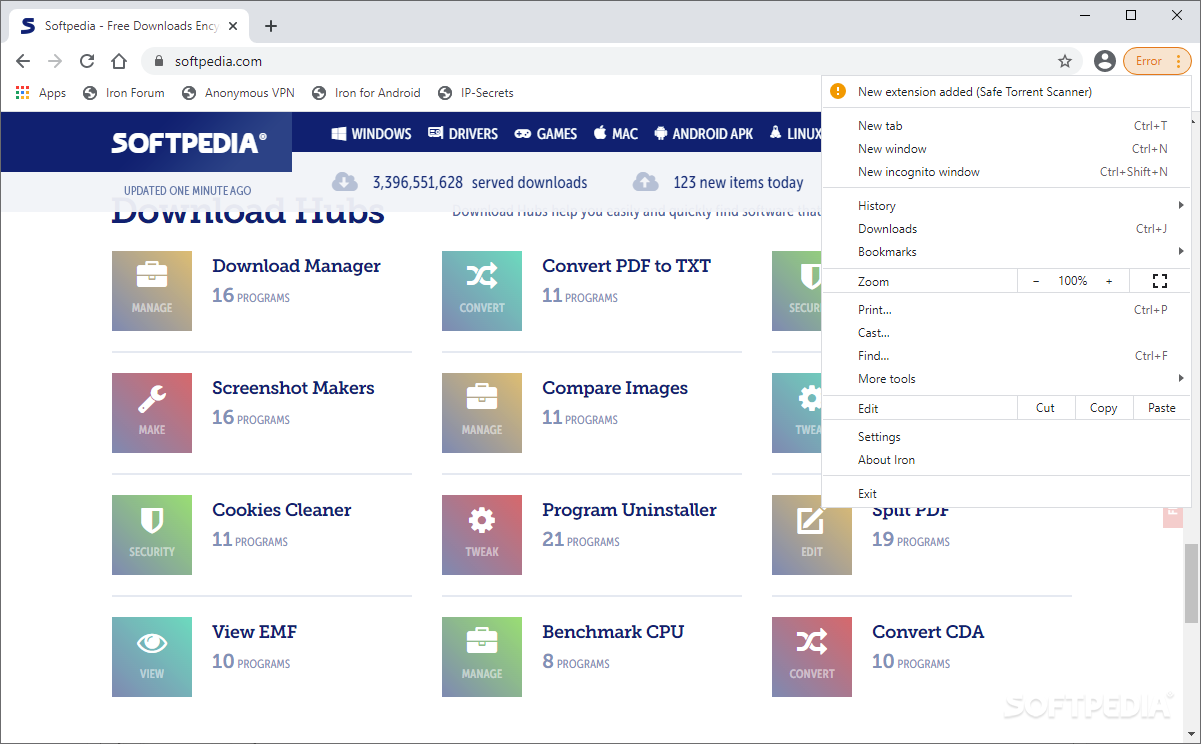Screen dimensions: 1201x744
Task: Click the New extension added notification
Action: pos(1006,91)
